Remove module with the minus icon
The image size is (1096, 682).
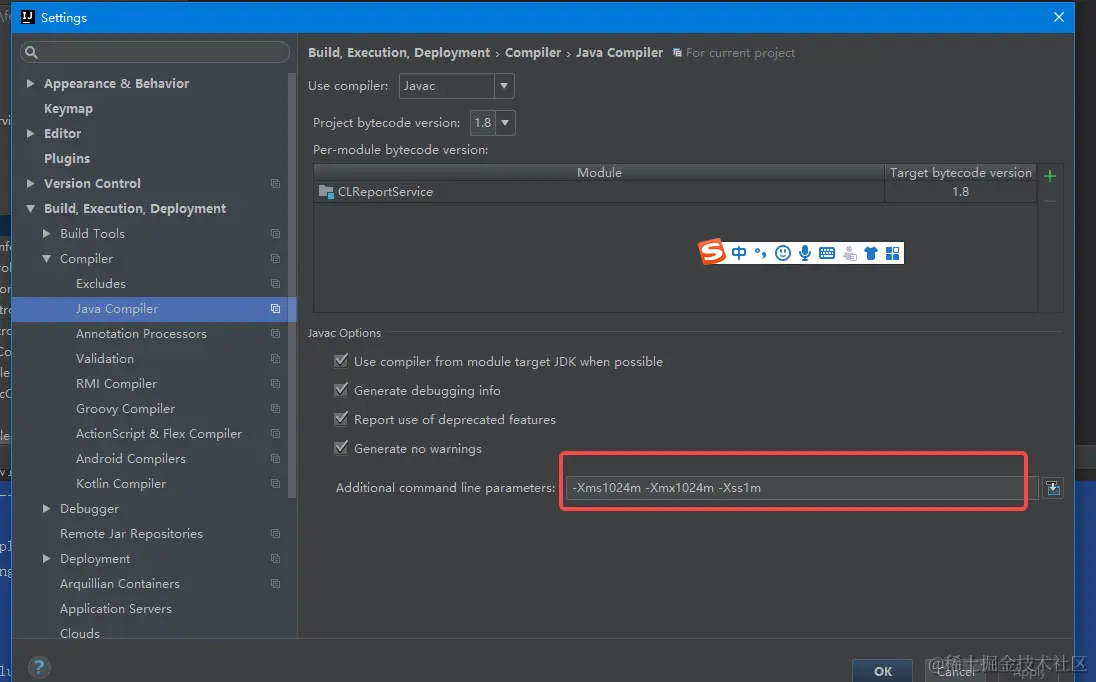click(1049, 201)
